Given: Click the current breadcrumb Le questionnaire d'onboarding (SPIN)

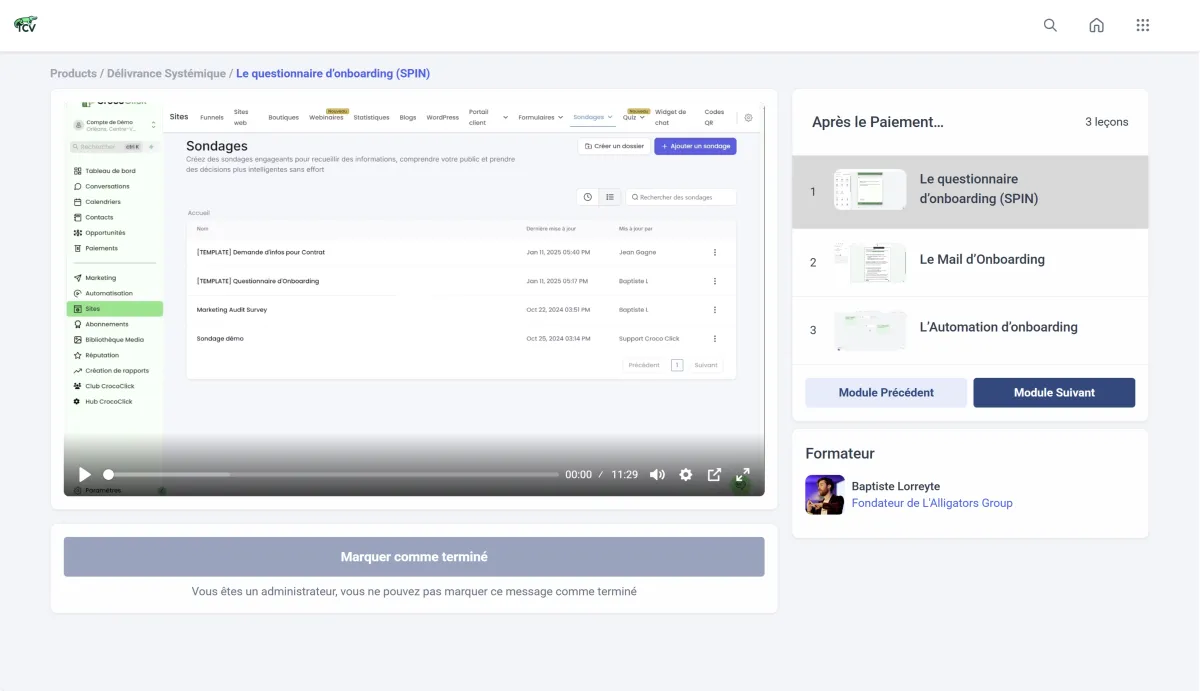Looking at the screenshot, I should point(333,74).
